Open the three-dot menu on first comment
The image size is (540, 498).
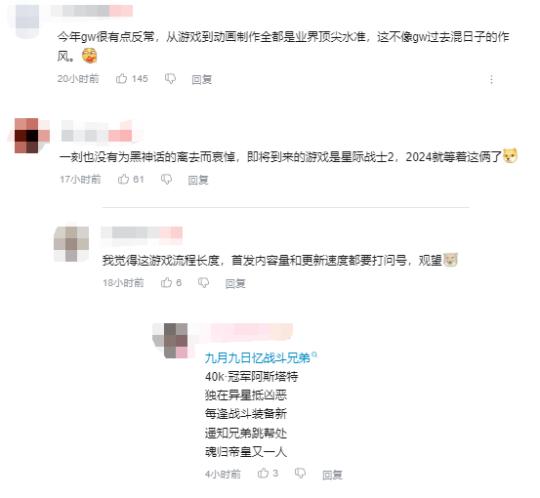click(x=491, y=80)
